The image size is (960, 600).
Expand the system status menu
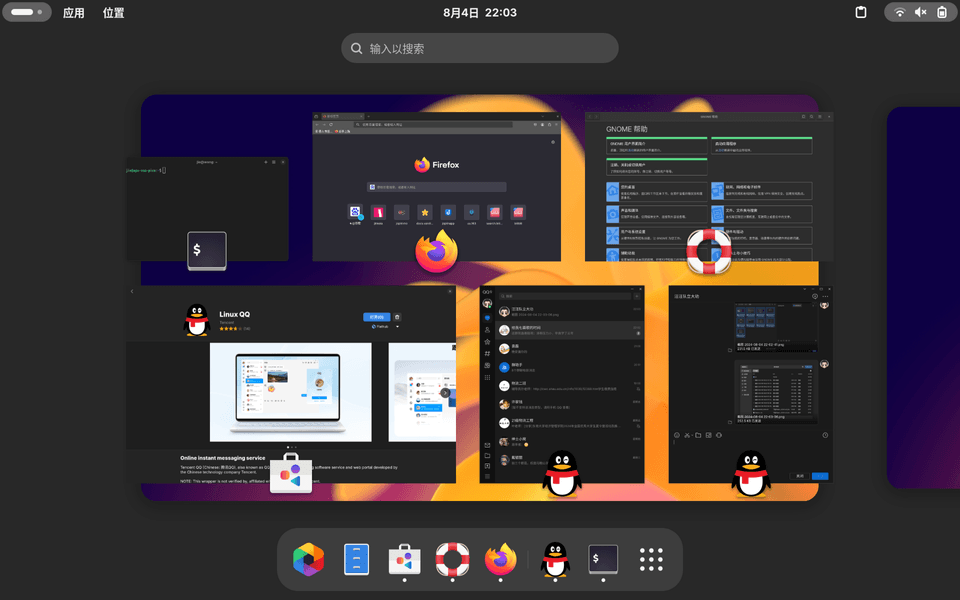pos(920,13)
